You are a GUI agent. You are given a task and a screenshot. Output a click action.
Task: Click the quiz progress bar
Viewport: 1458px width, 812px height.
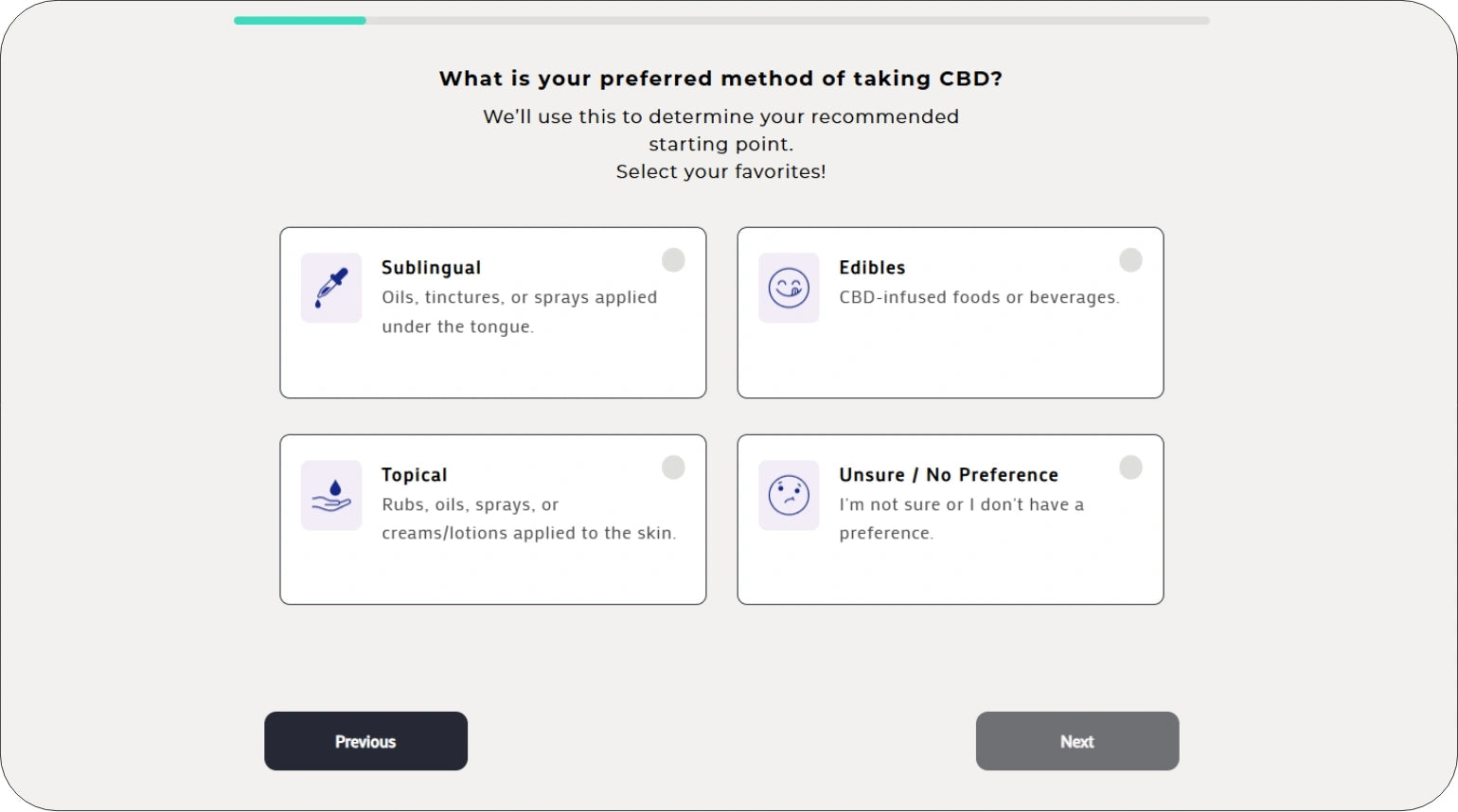tap(721, 21)
